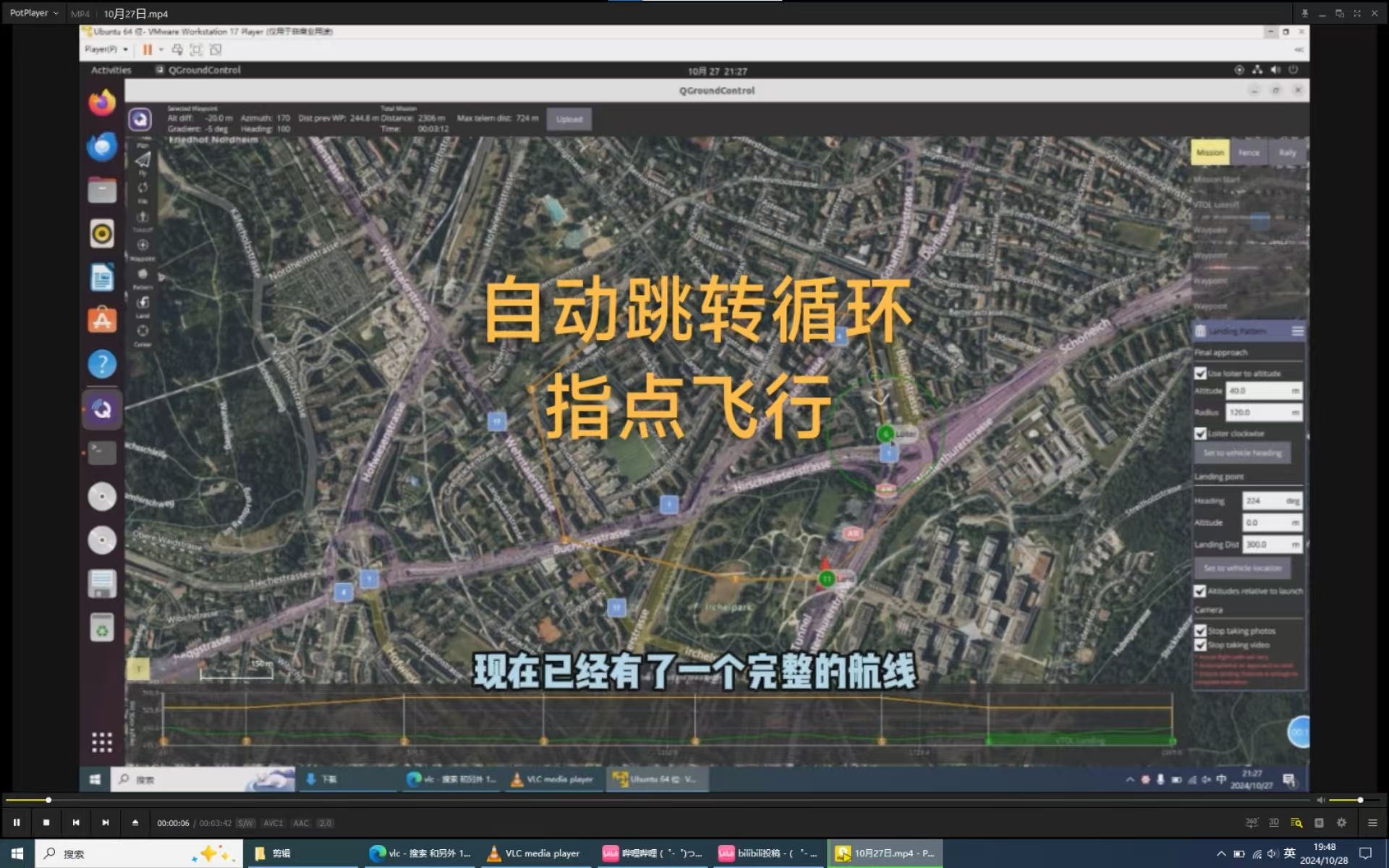This screenshot has width=1389, height=868.
Task: Click the landing point Altitude field
Action: 1272,522
